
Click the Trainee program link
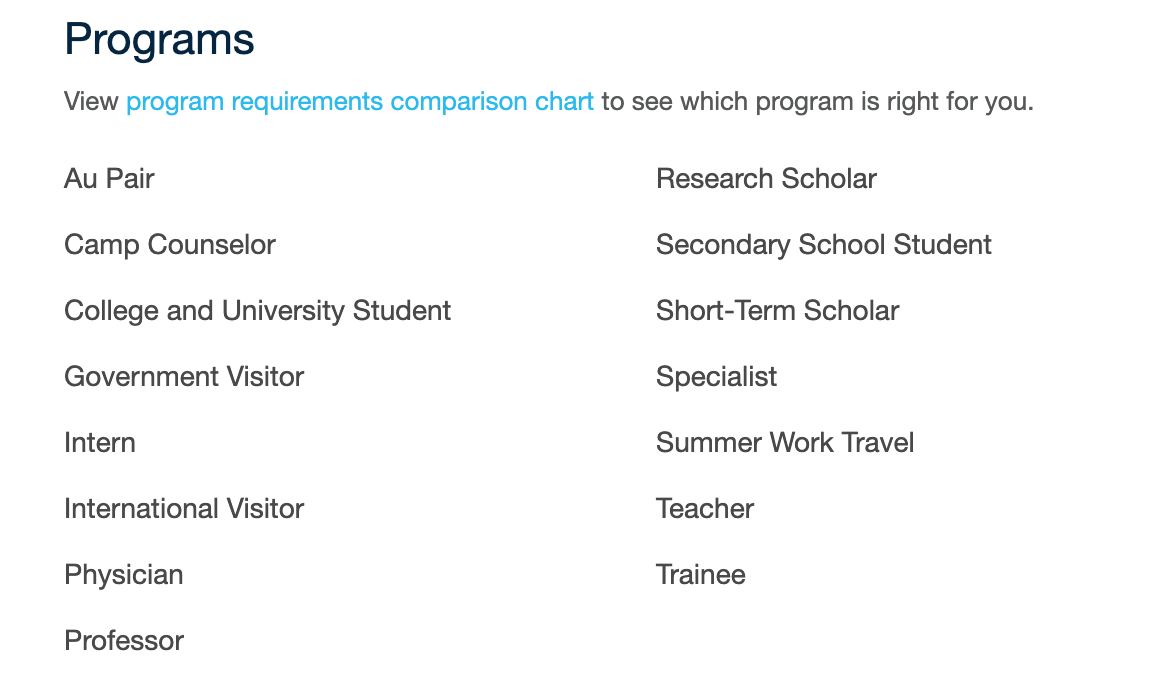point(700,575)
